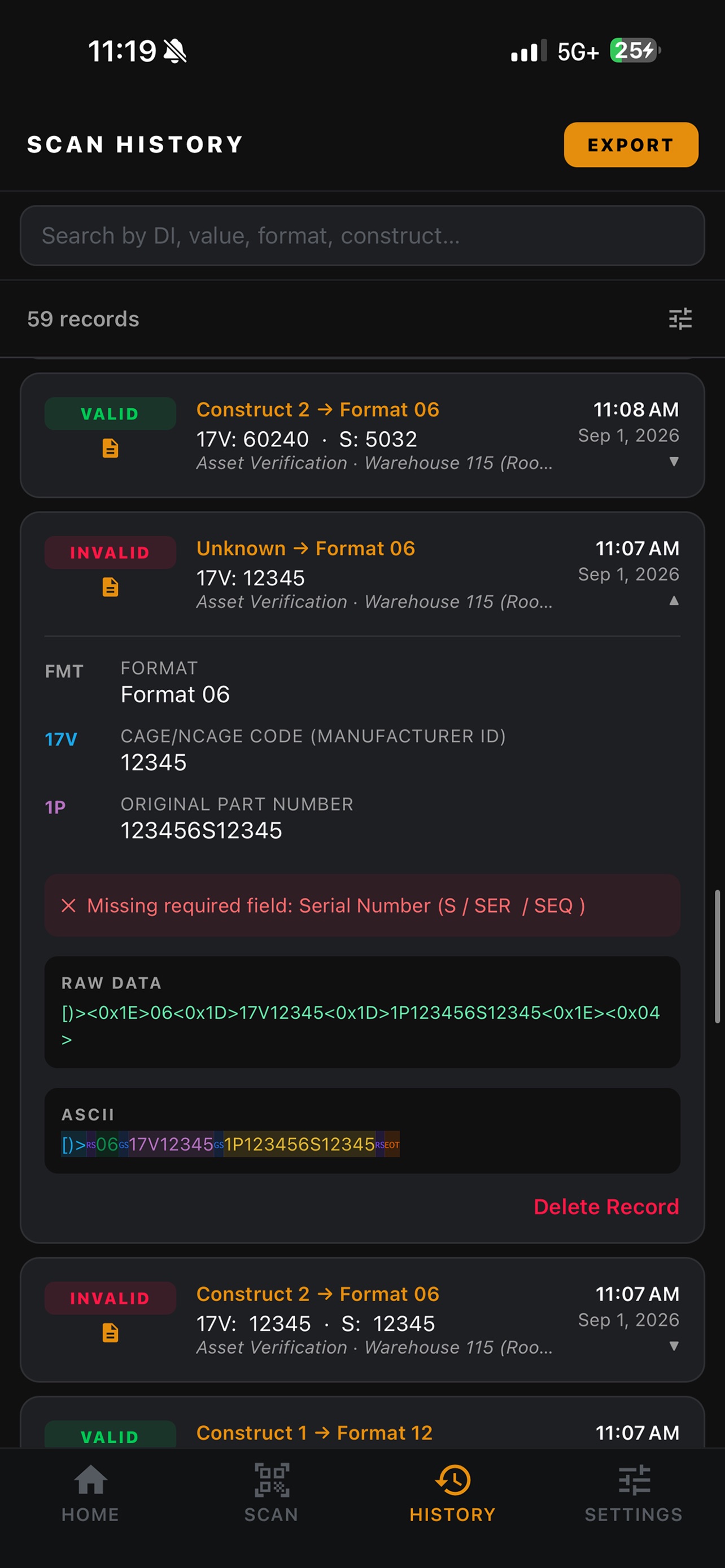Tap the 1P data identifier label
The image size is (725, 1568).
tap(55, 808)
